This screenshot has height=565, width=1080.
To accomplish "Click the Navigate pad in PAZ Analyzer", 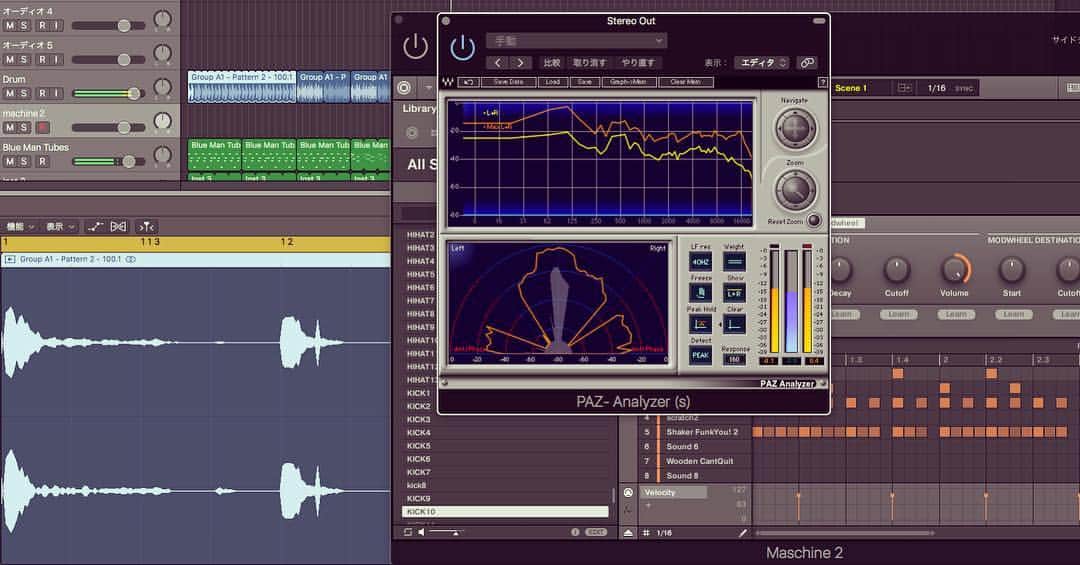I will [x=795, y=129].
